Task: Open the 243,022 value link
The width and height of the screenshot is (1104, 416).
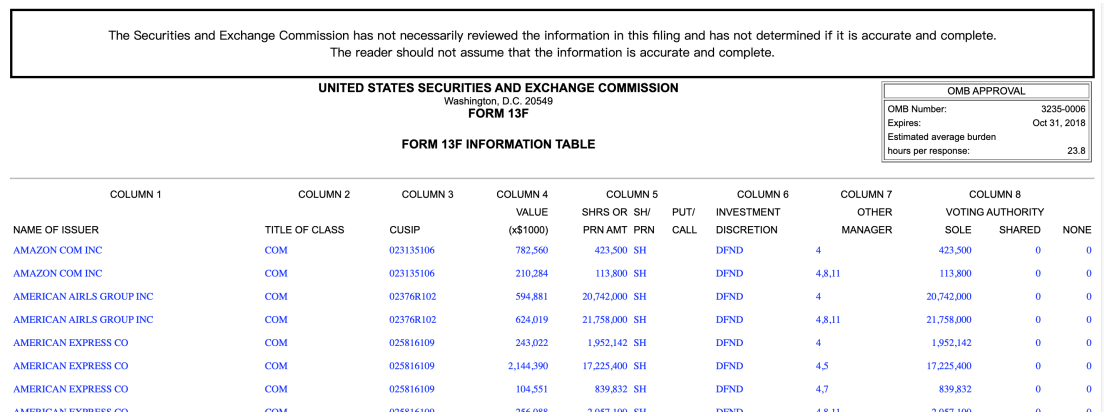Action: (x=528, y=343)
